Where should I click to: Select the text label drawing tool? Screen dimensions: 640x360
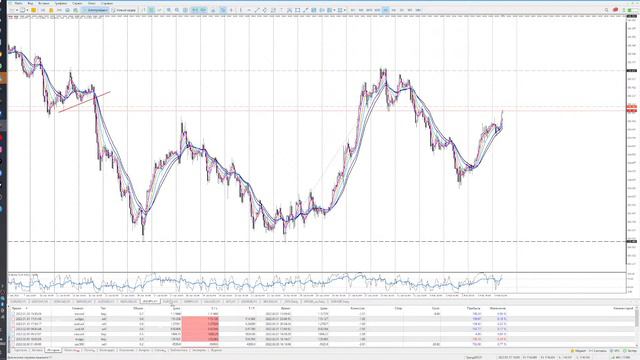[x=281, y=10]
